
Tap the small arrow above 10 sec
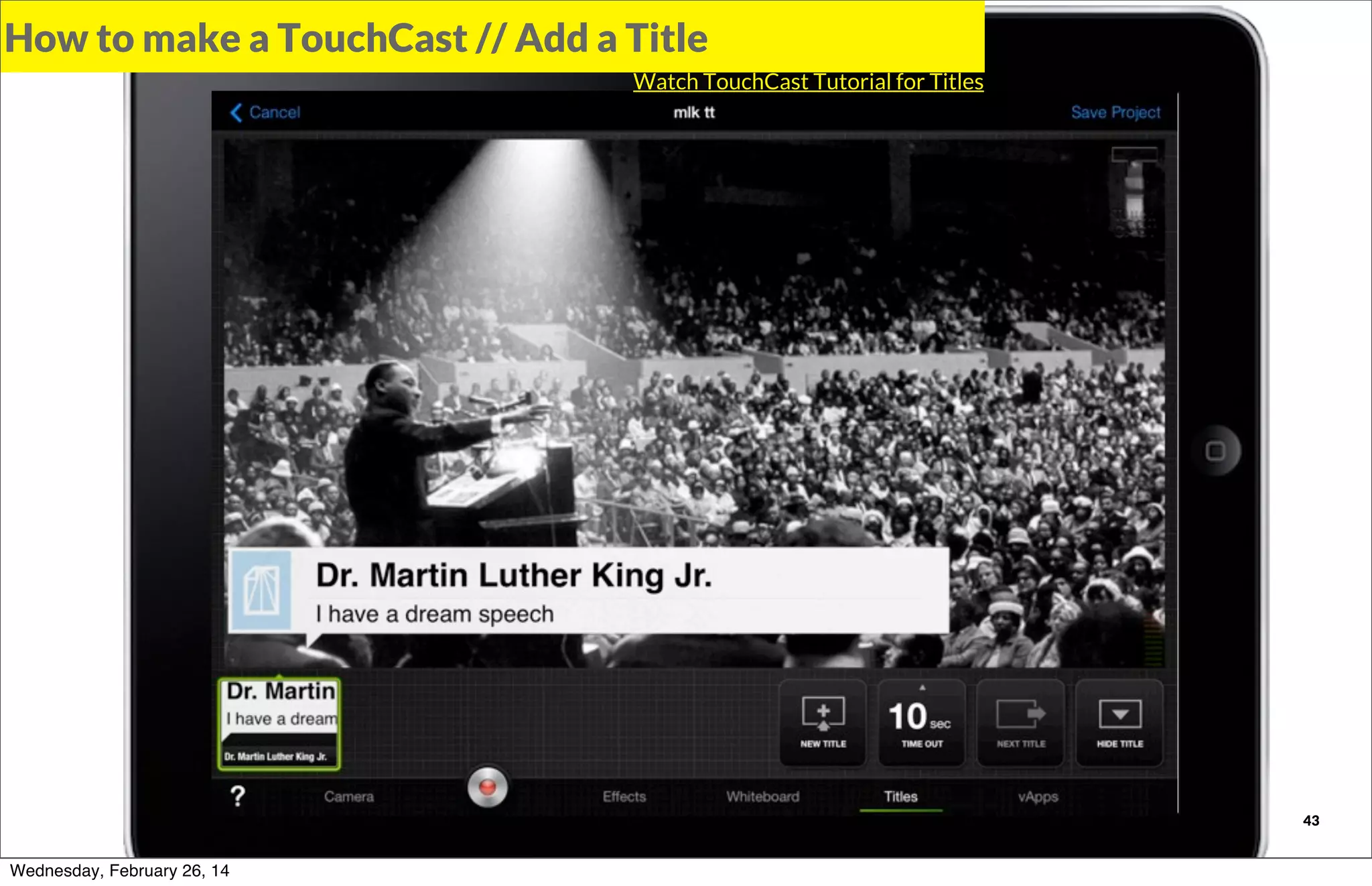coord(922,688)
